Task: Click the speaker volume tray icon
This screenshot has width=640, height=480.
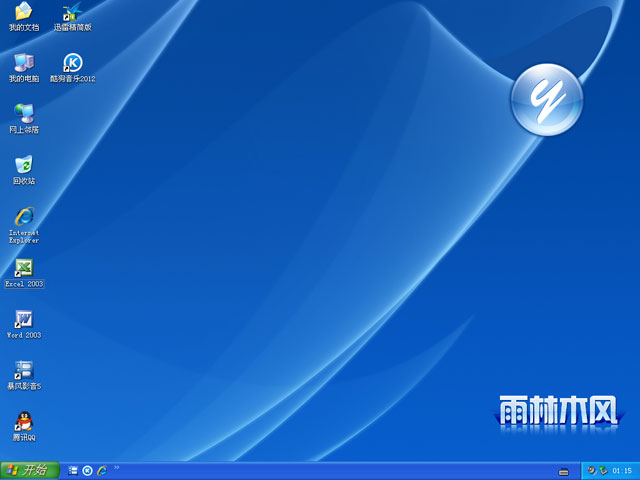Action: point(592,471)
